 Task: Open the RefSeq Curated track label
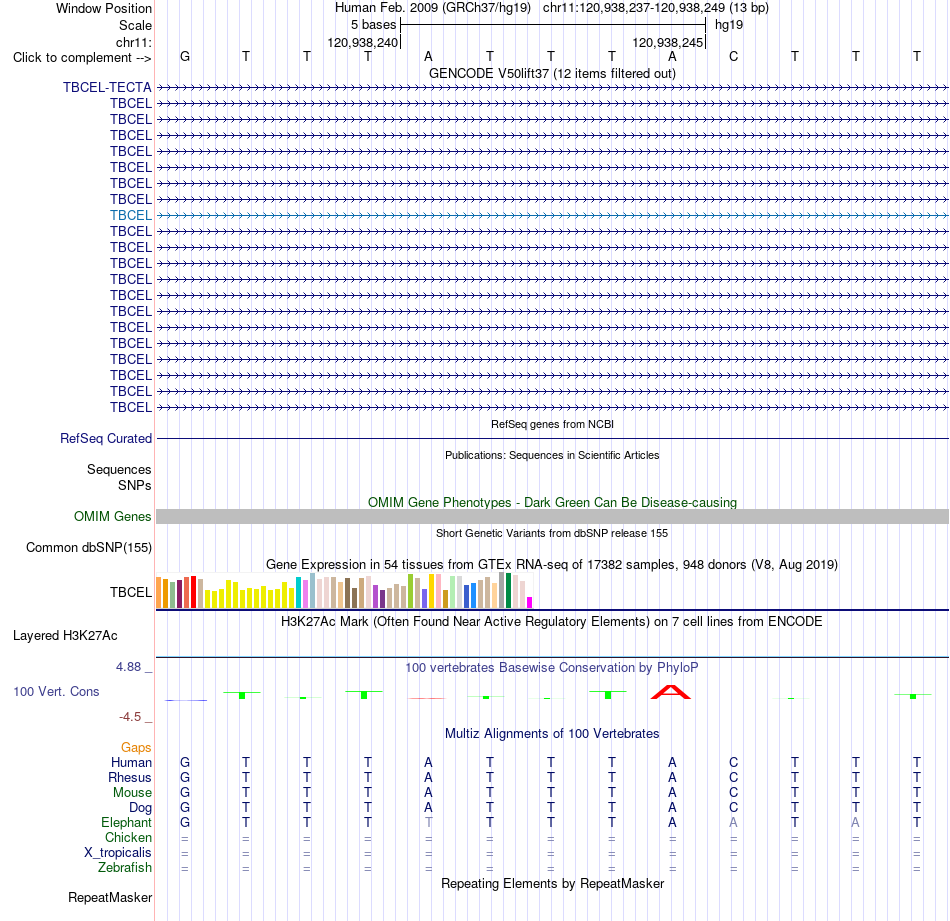105,438
